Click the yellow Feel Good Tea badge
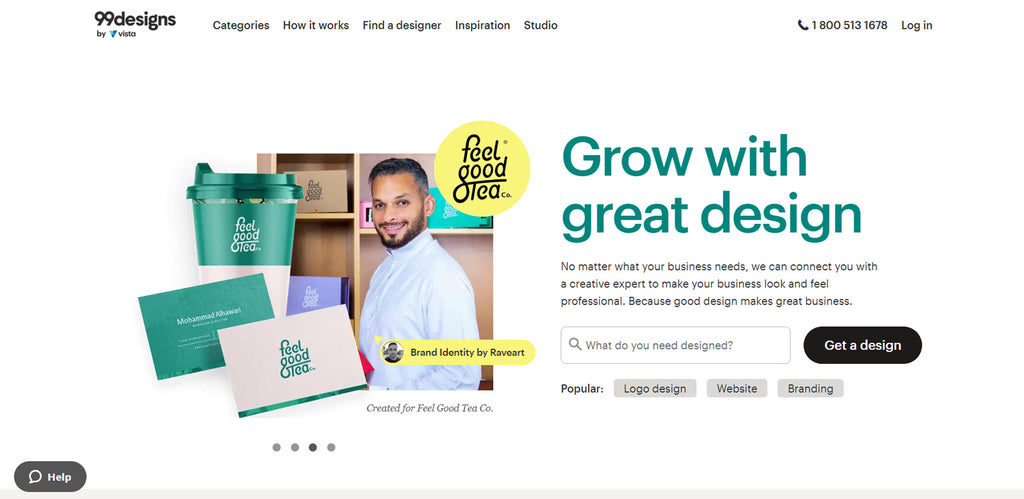Viewport: 1024px width, 499px height. 482,169
